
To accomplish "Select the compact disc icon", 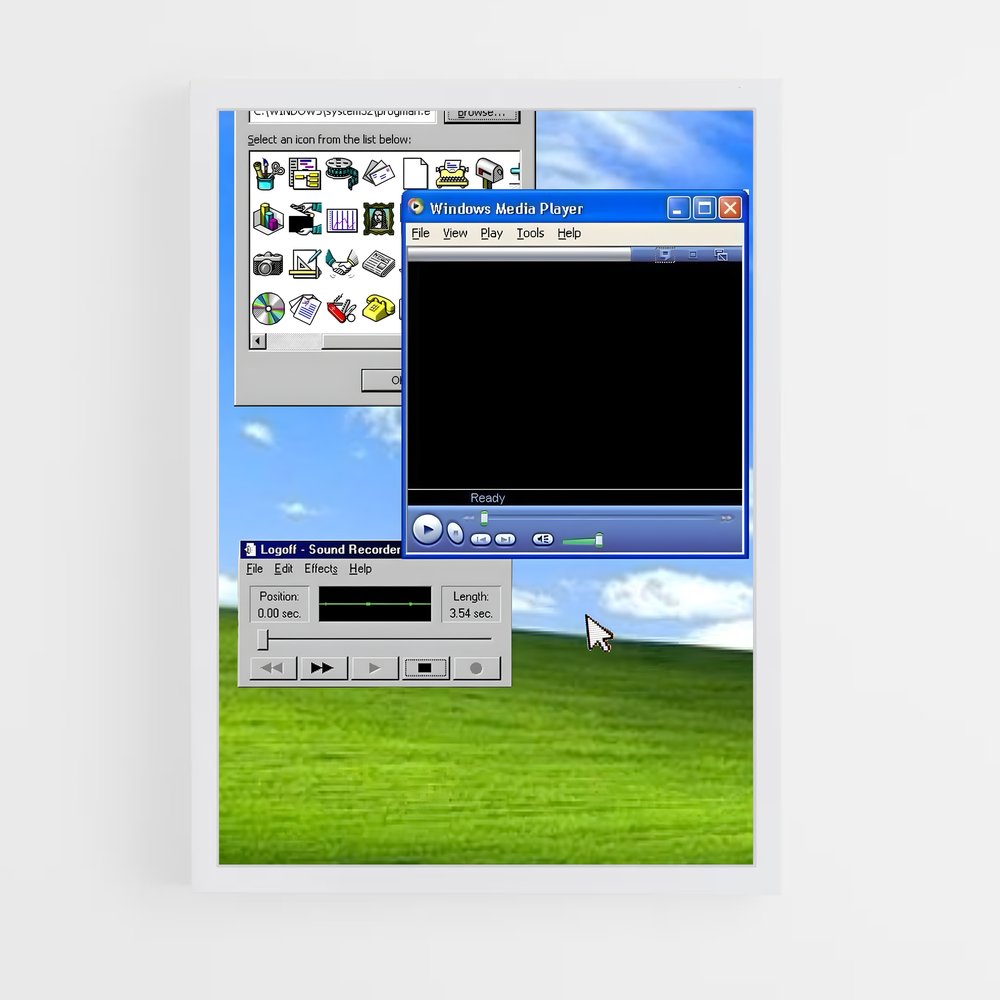I will (x=268, y=309).
